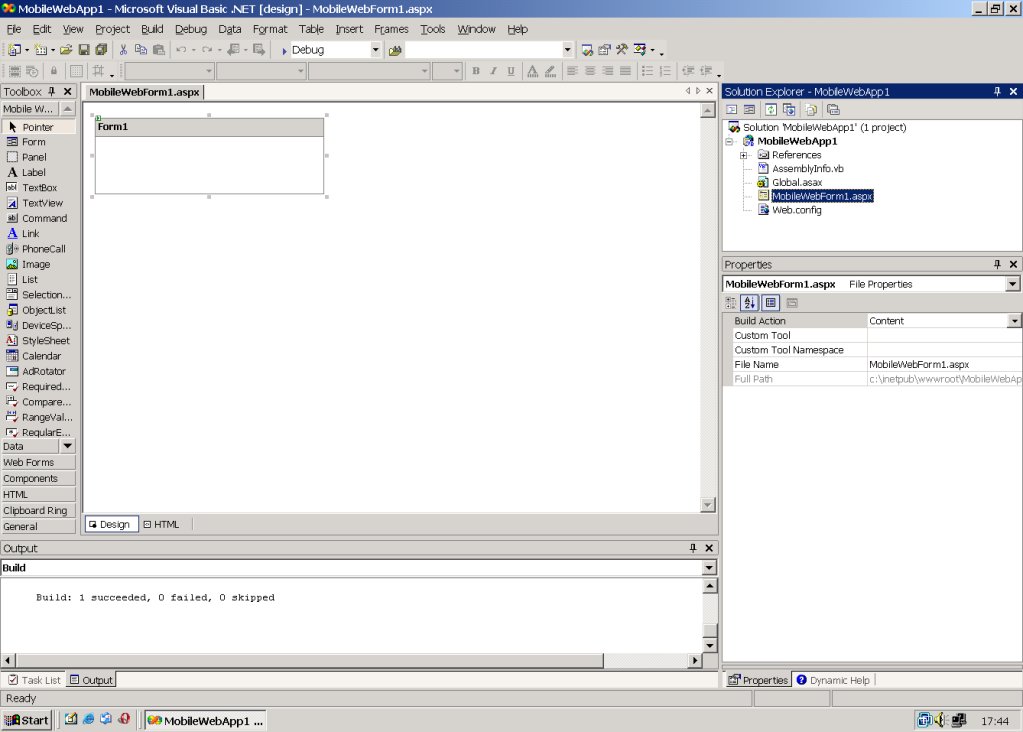
Task: Select the TextView control in the Toolbox
Action: pos(38,203)
